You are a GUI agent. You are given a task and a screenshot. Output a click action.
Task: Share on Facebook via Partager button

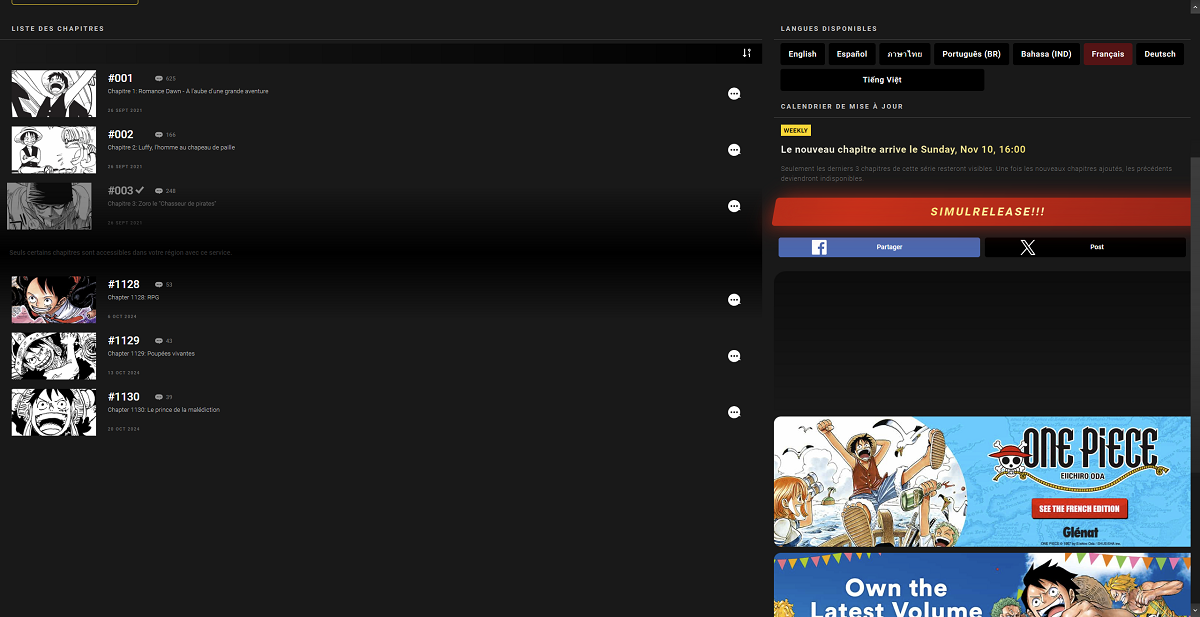click(x=879, y=247)
